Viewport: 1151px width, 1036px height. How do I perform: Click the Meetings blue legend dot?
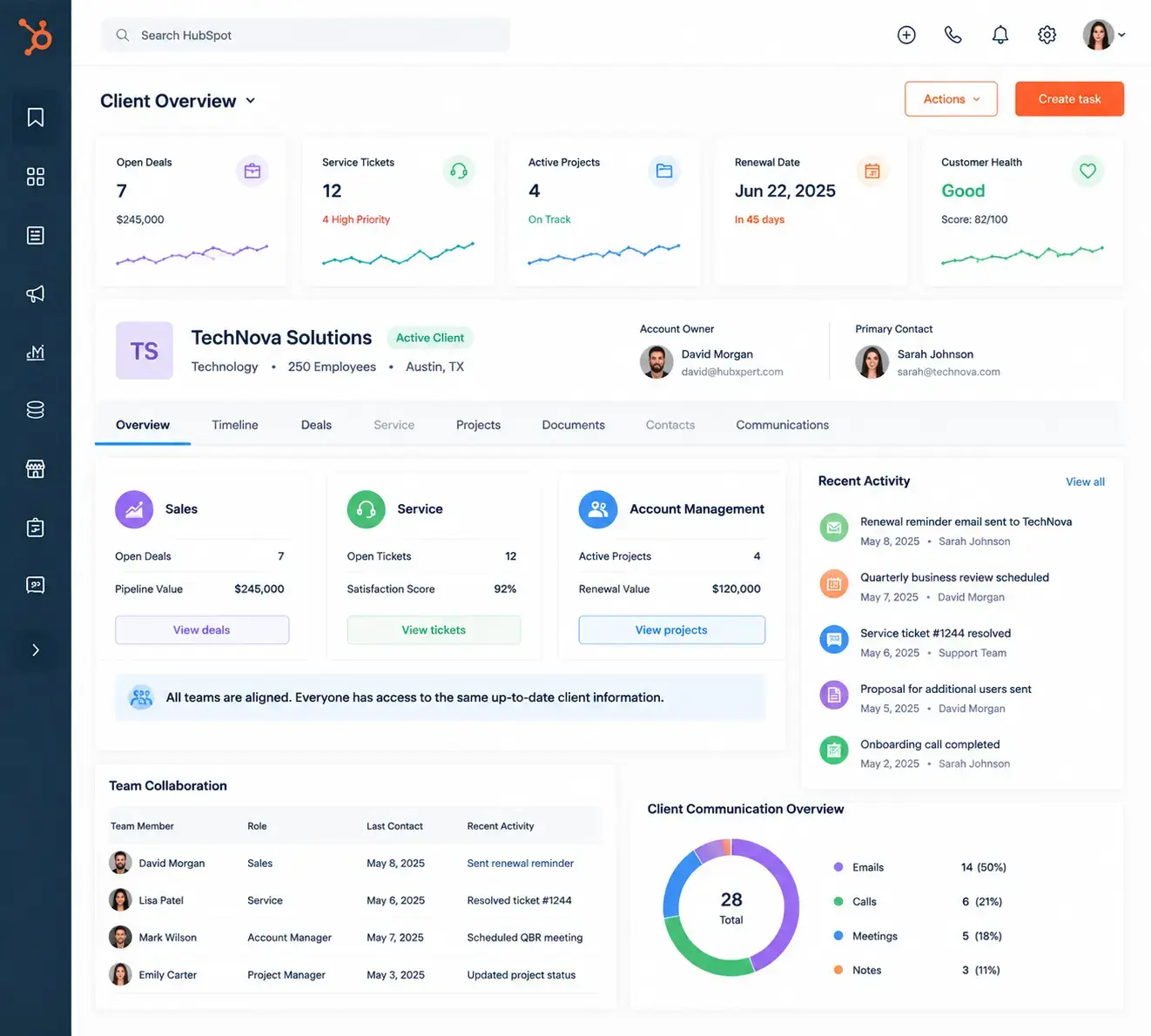838,936
